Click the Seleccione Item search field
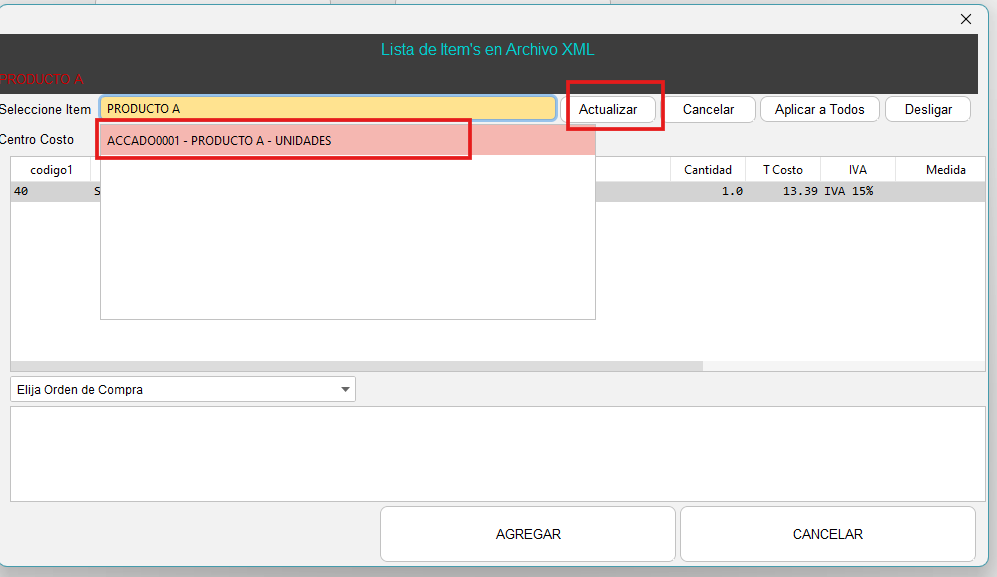 (x=328, y=109)
